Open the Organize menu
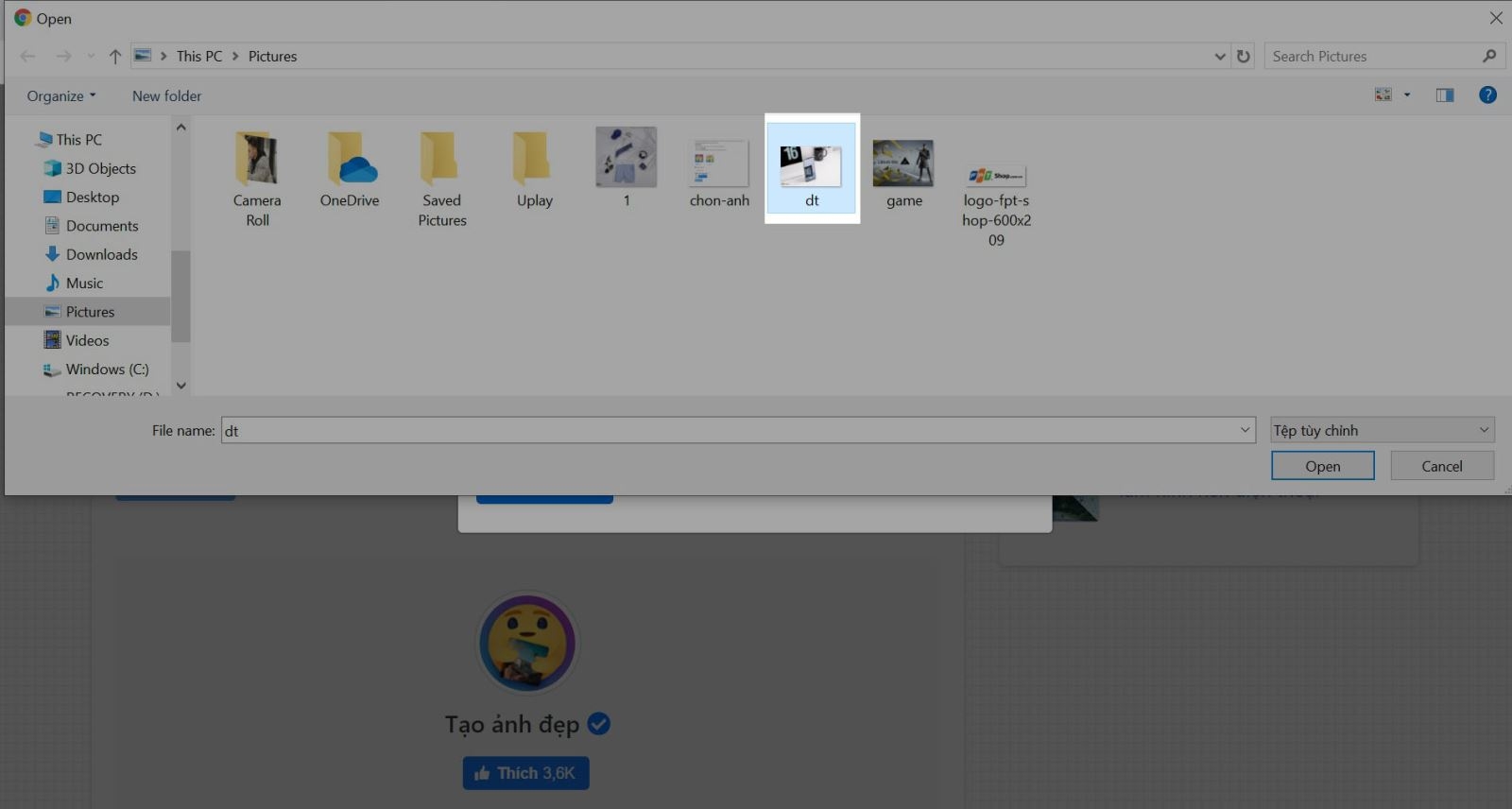The image size is (1512, 809). (x=61, y=96)
